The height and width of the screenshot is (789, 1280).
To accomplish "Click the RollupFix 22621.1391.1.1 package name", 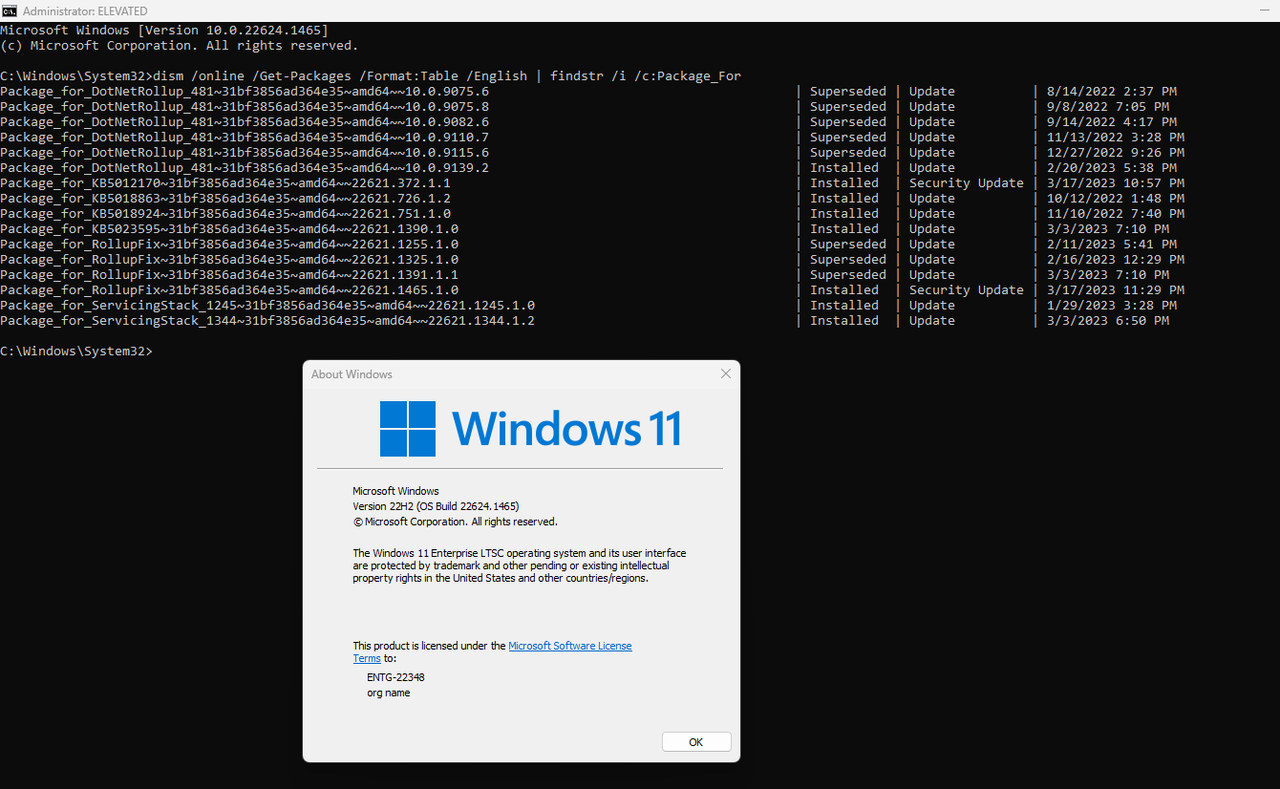I will tap(229, 275).
